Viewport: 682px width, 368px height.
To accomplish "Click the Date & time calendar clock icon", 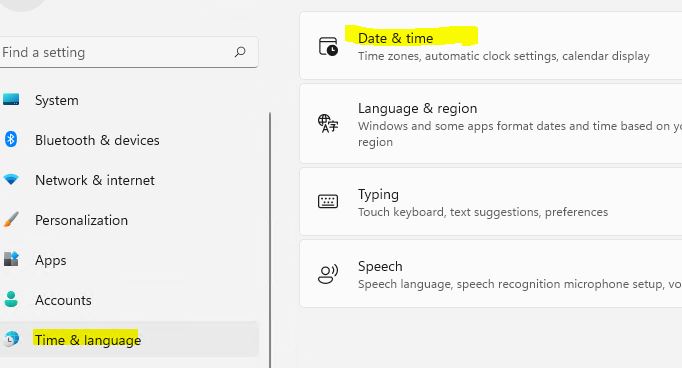I will coord(328,46).
